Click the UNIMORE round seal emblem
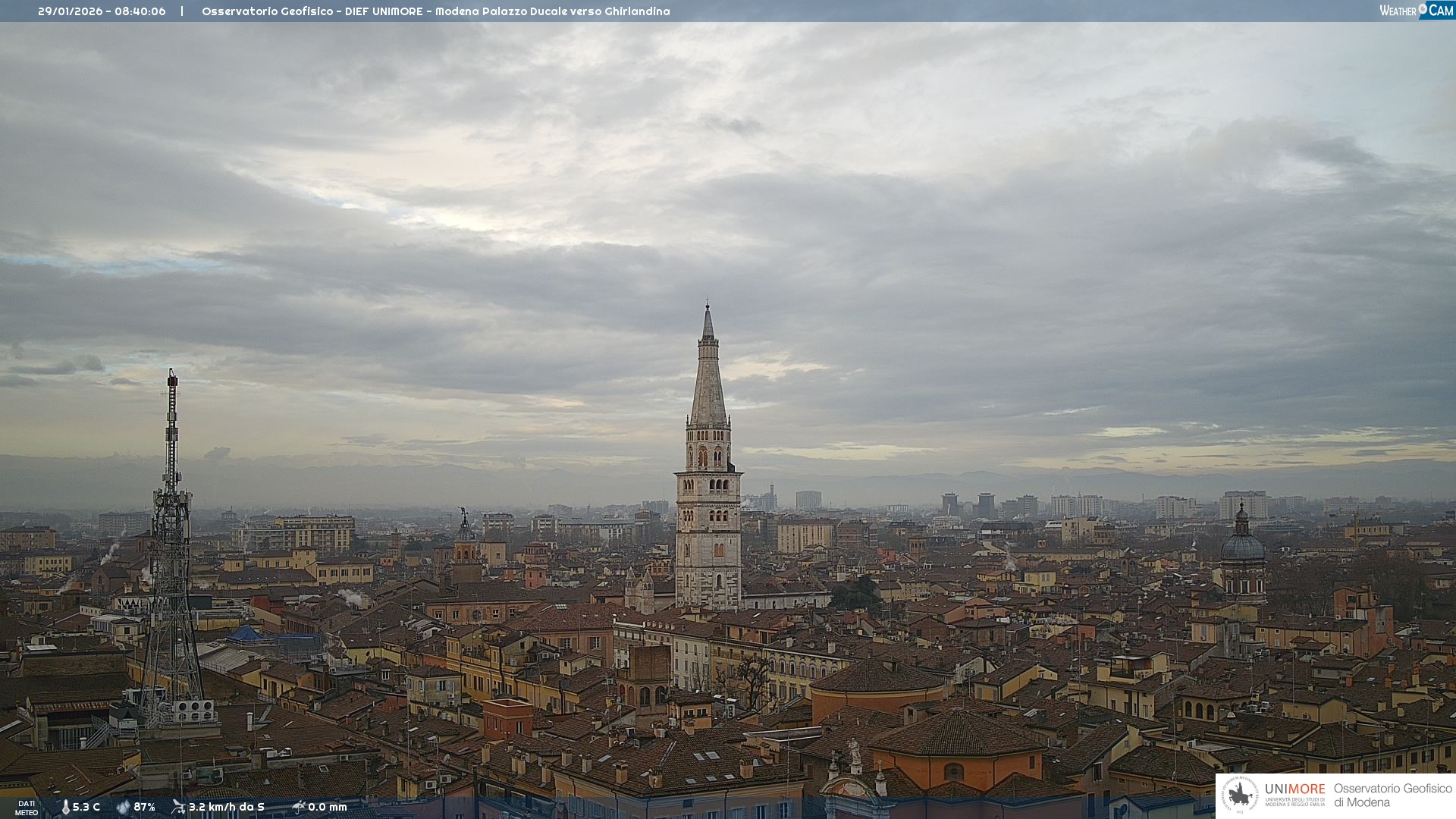 (1240, 795)
